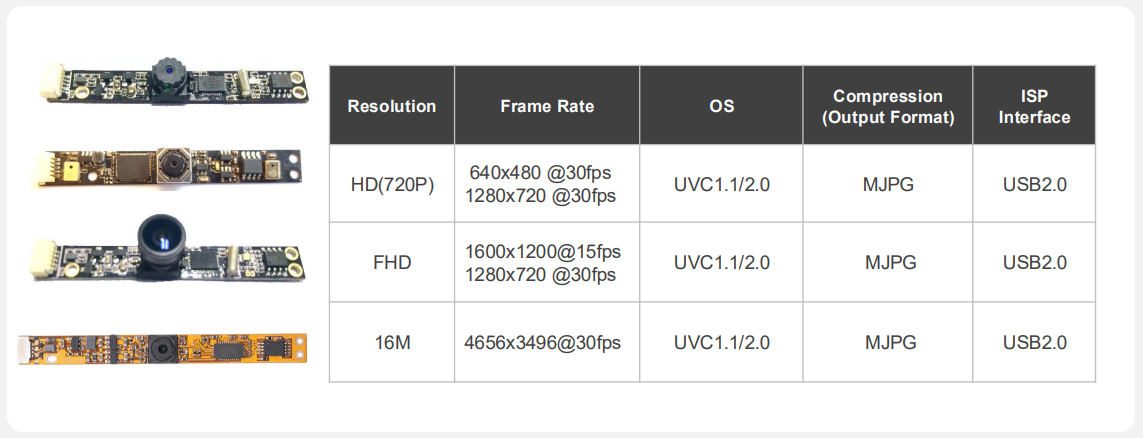The image size is (1143, 438).
Task: Select the OS column header
Action: coord(721,106)
